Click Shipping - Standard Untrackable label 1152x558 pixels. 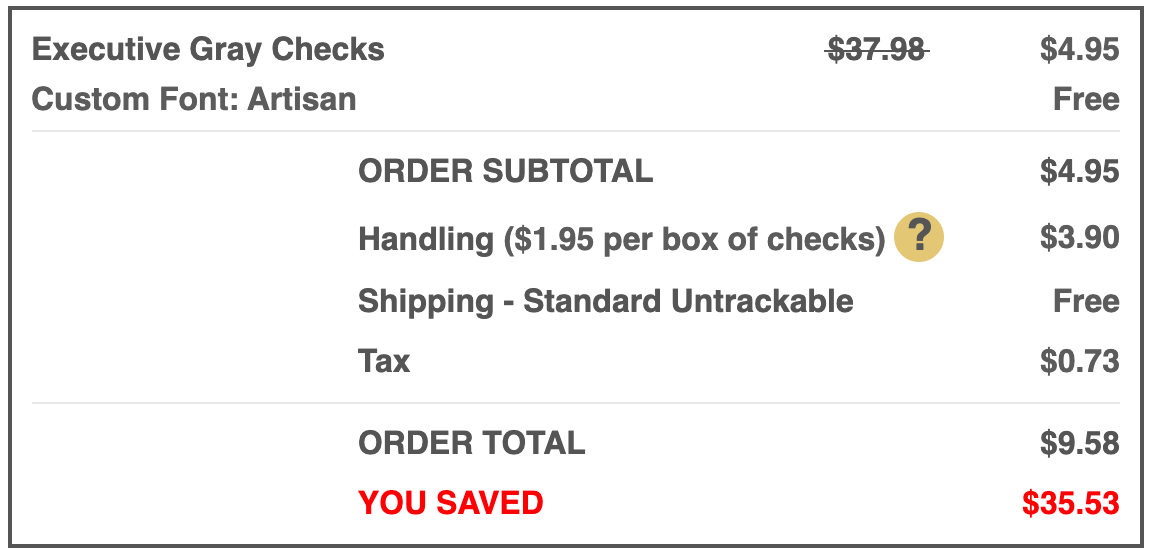pyautogui.click(x=605, y=301)
